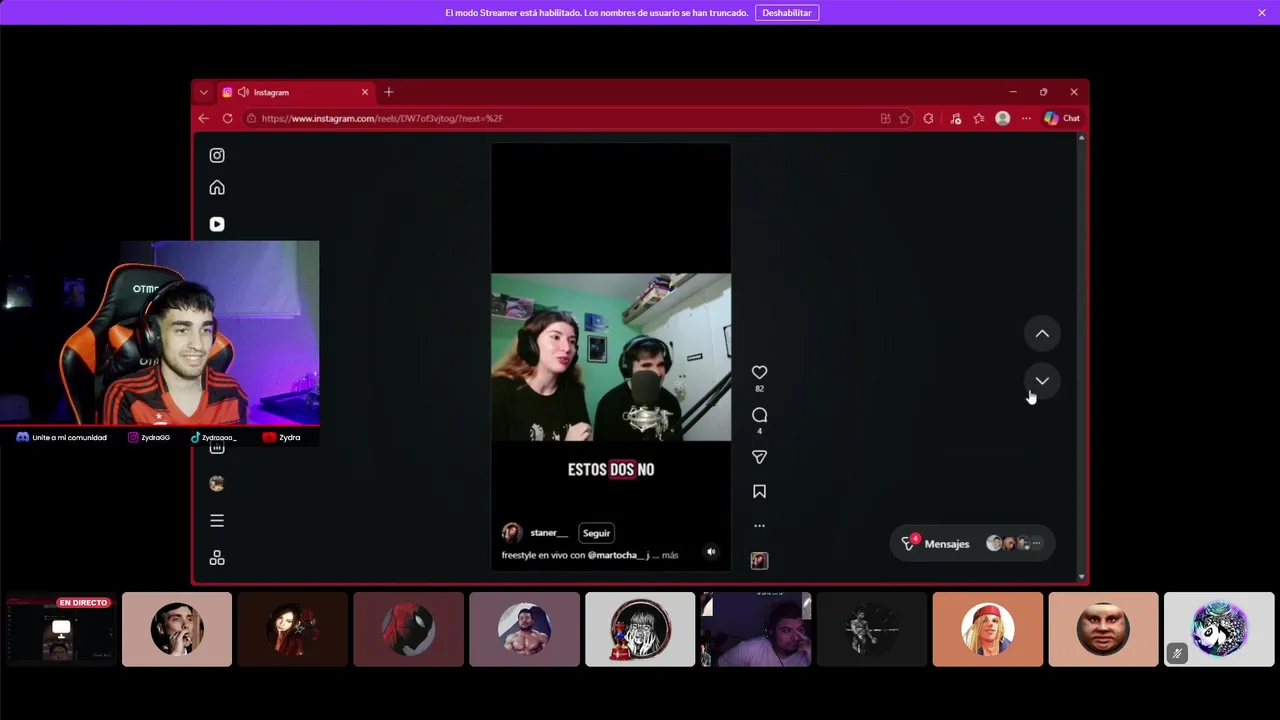Go to next reel with down chevron
Image resolution: width=1280 pixels, height=720 pixels.
pyautogui.click(x=1042, y=381)
